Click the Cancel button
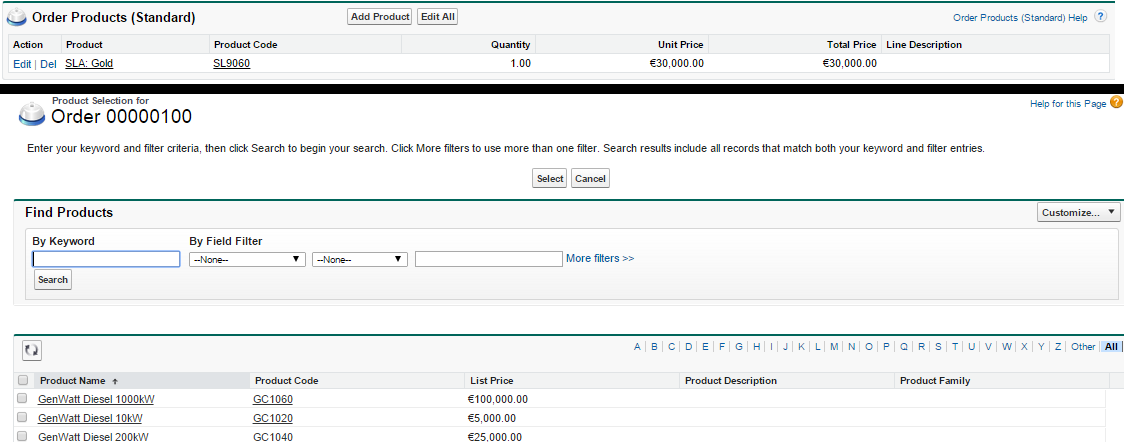Viewport: 1124px width, 442px height. pos(590,179)
